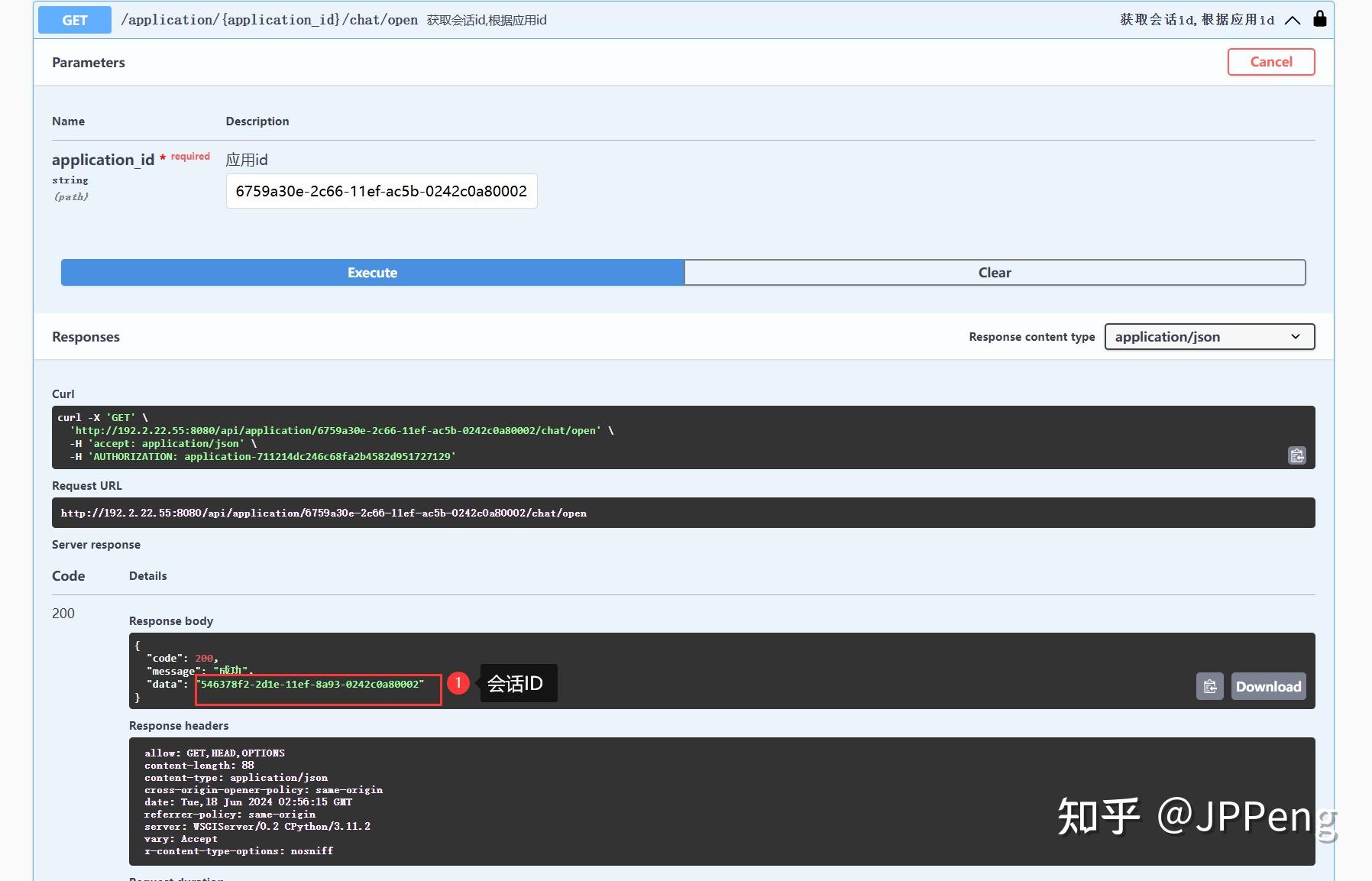Click the Execute button
This screenshot has width=1372, height=881.
coord(372,272)
